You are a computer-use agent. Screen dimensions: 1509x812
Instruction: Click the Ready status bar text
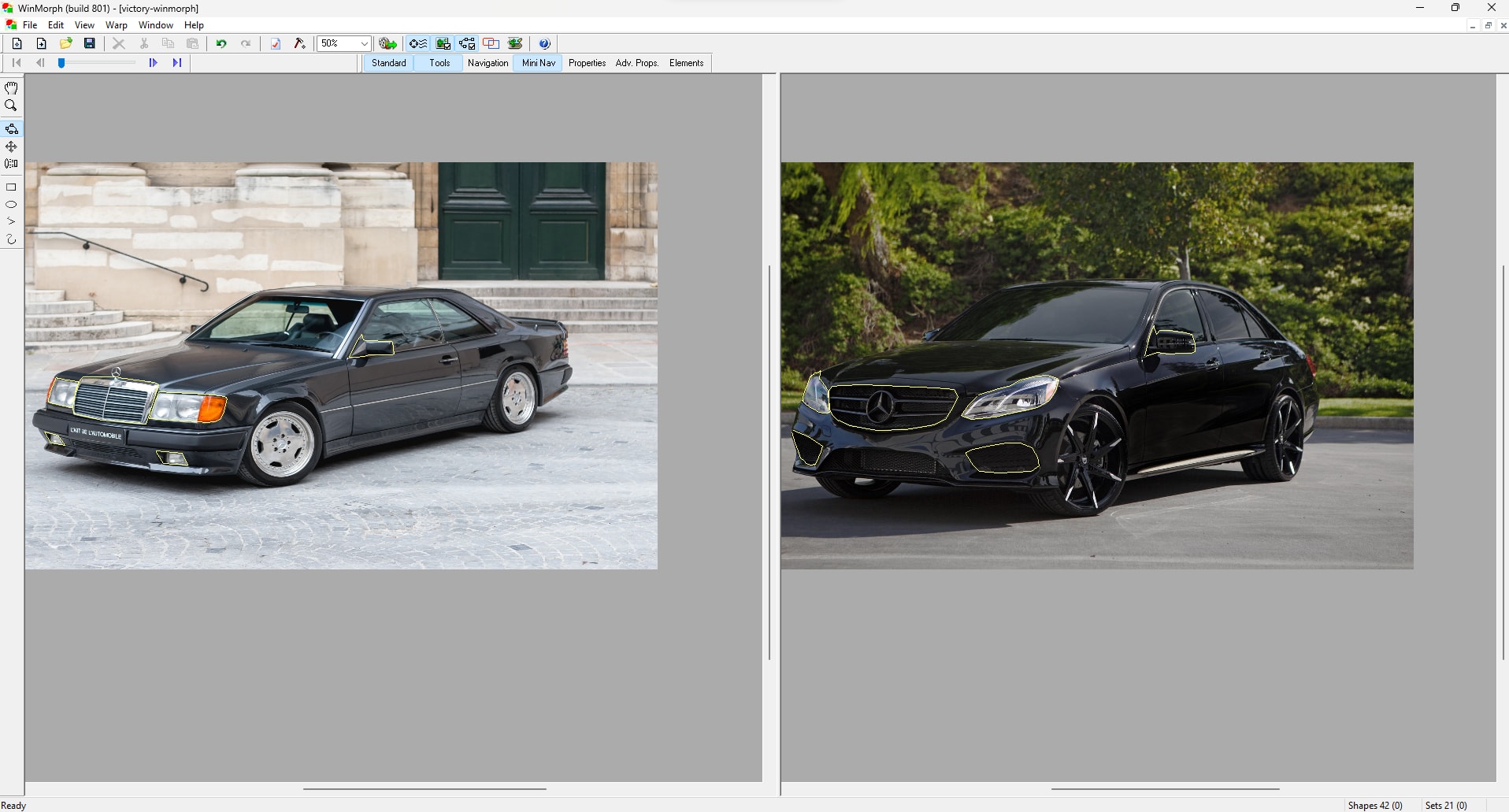point(13,805)
